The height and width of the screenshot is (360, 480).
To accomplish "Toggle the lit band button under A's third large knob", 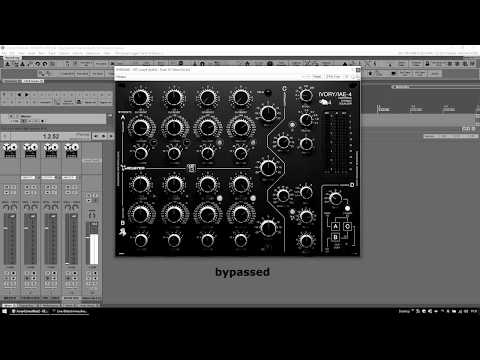I will [220, 142].
